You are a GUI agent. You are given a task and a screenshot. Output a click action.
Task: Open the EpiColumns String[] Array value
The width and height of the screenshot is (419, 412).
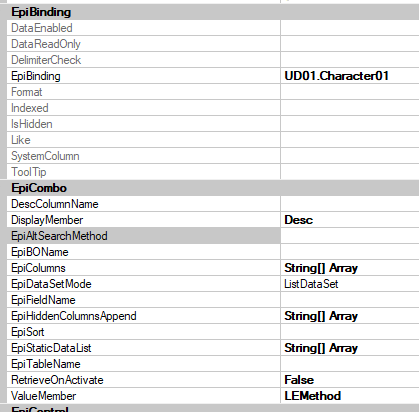click(350, 268)
